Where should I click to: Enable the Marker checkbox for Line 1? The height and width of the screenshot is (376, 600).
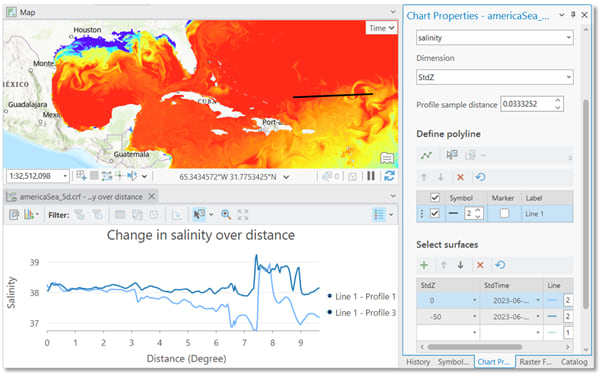(x=504, y=213)
